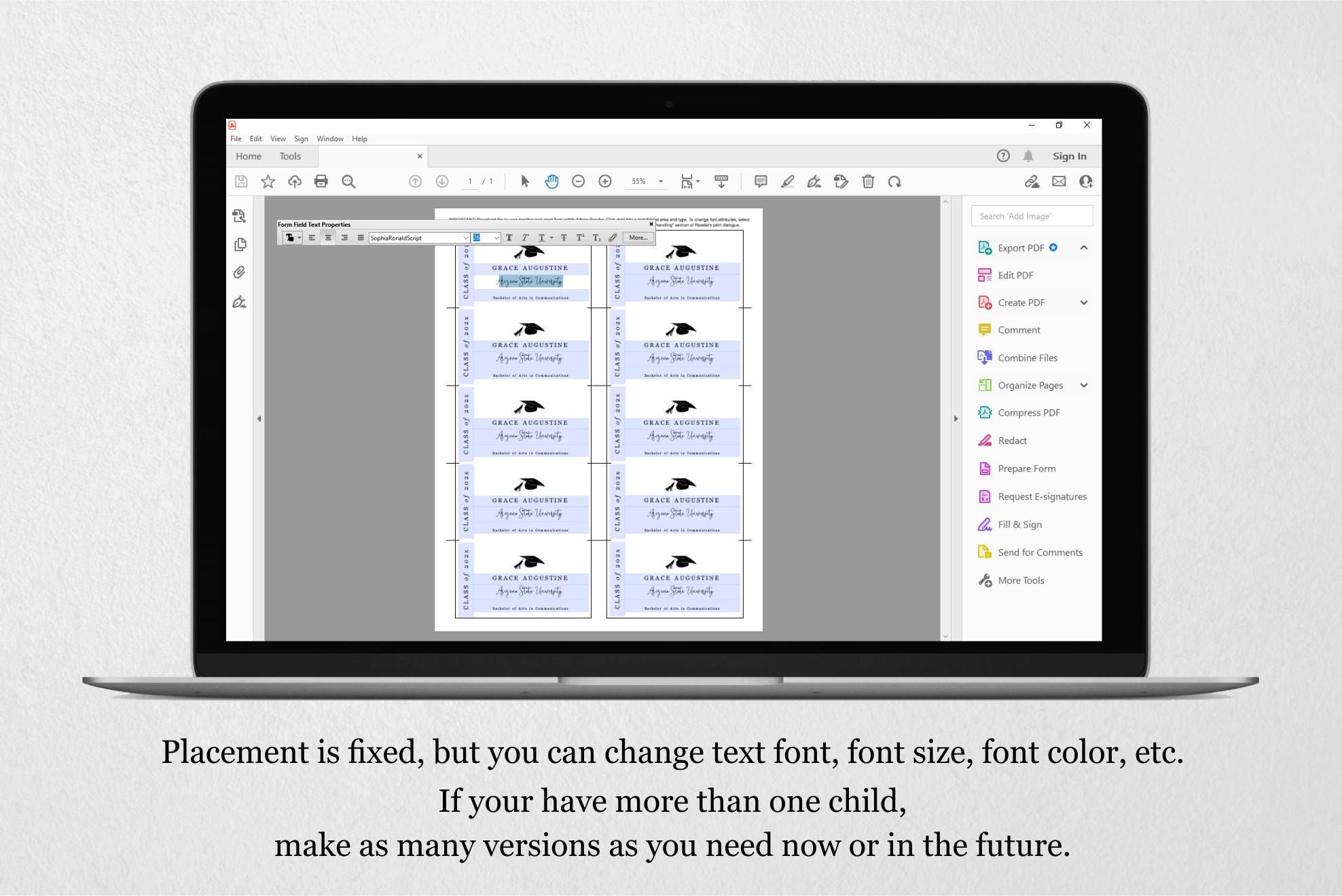Click the text color swatch button
This screenshot has height=896, width=1342.
[290, 238]
